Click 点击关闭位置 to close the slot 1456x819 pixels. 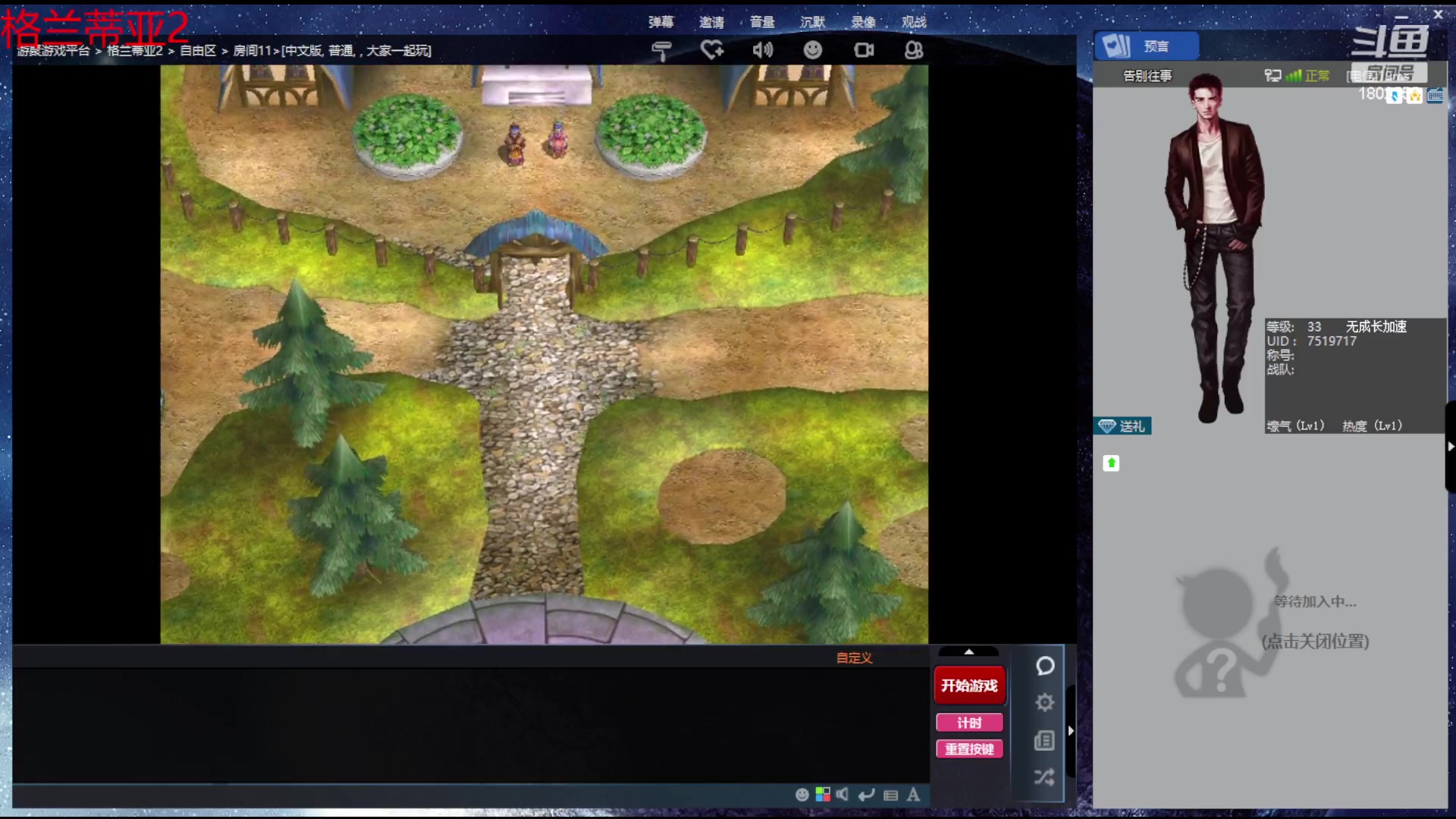pyautogui.click(x=1316, y=642)
